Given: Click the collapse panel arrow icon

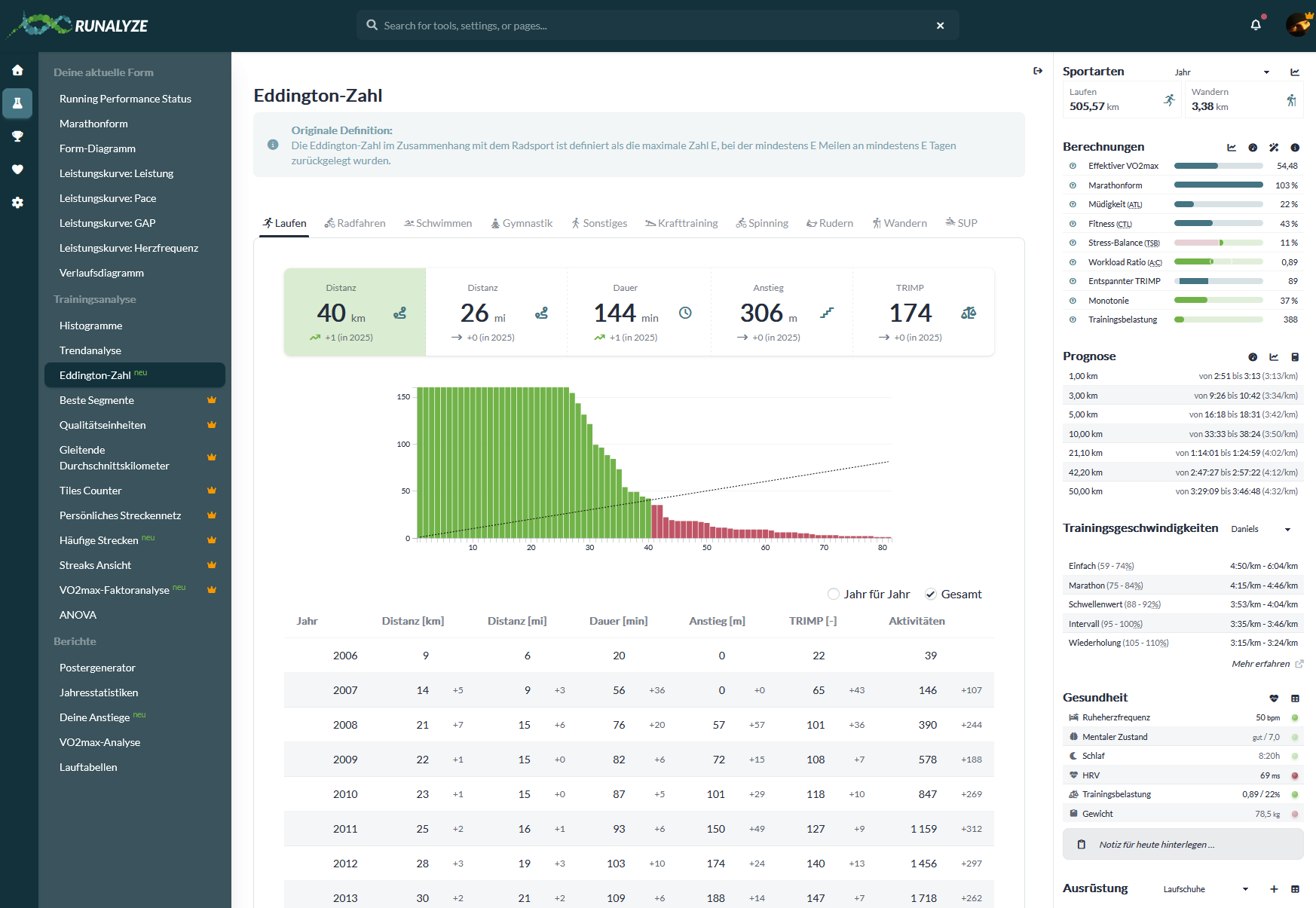Looking at the screenshot, I should pos(1038,71).
